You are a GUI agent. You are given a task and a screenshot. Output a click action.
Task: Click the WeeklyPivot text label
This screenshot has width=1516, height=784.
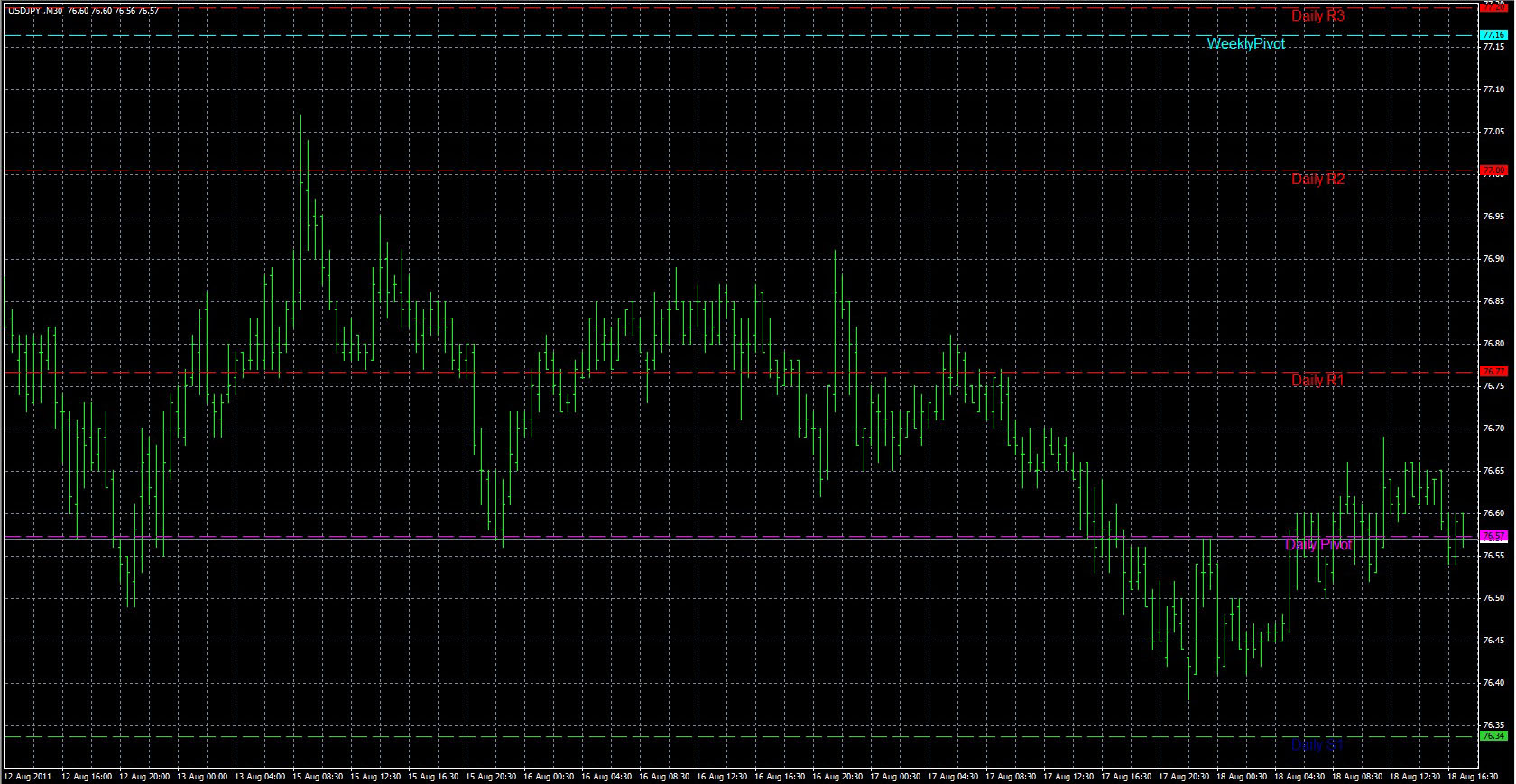(1245, 43)
